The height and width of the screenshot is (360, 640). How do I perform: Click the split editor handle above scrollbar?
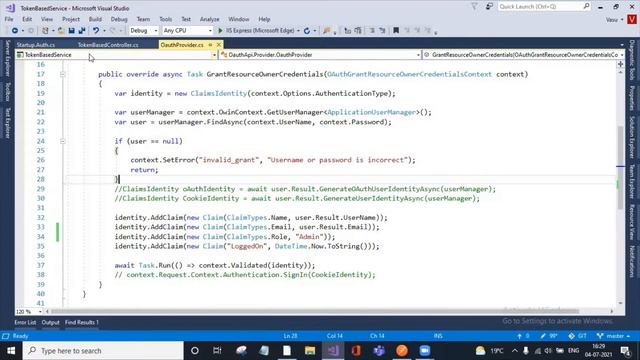pos(620,64)
